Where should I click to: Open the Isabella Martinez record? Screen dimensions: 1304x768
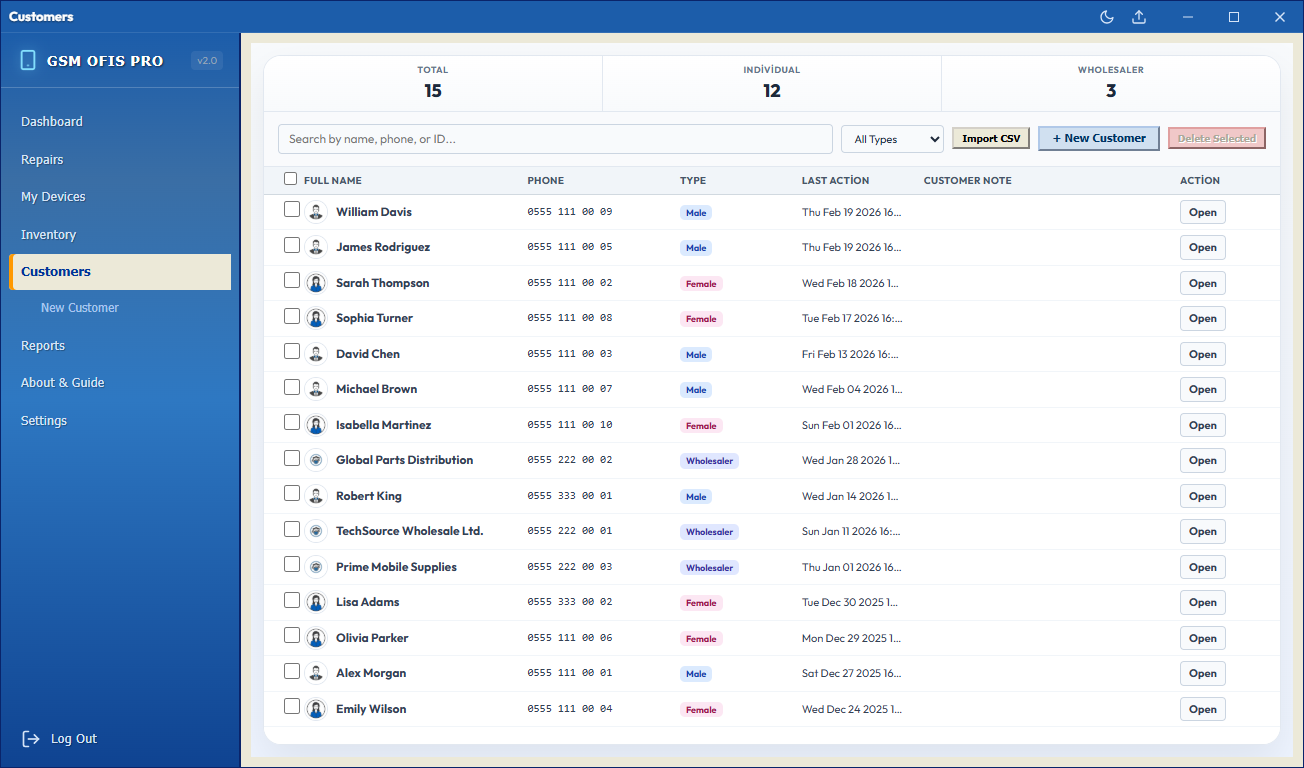[x=1203, y=425]
